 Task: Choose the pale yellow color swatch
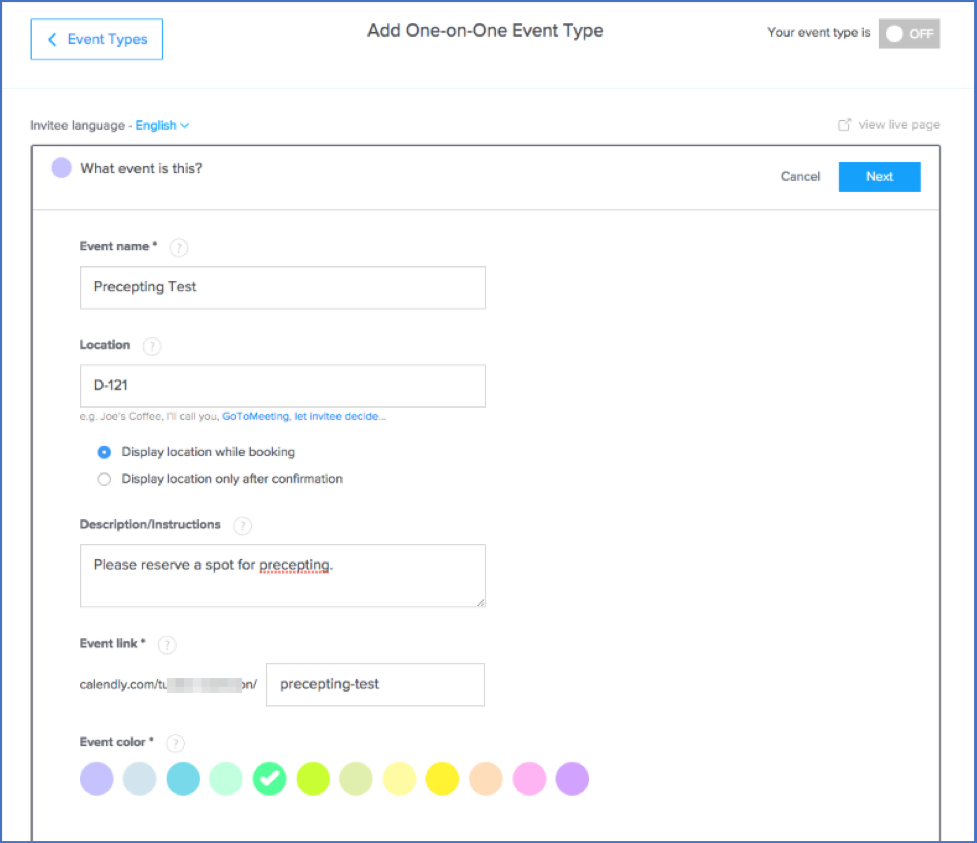[399, 779]
